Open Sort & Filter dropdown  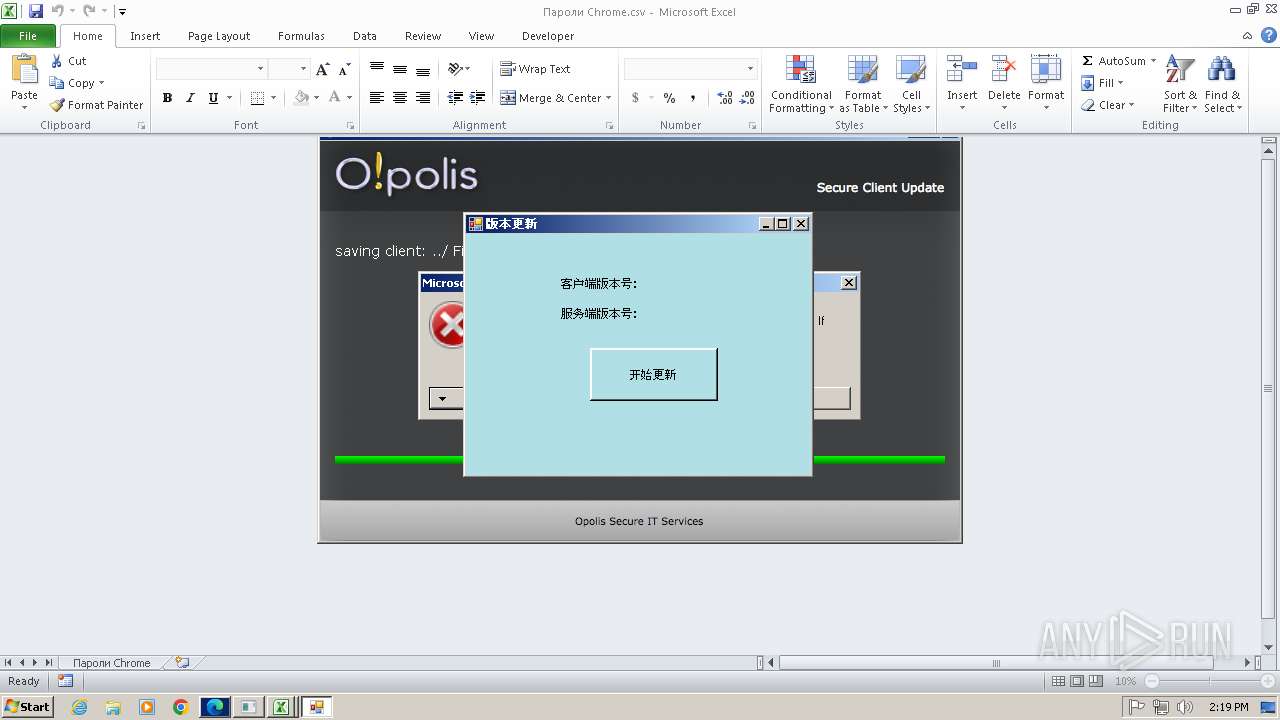1180,84
